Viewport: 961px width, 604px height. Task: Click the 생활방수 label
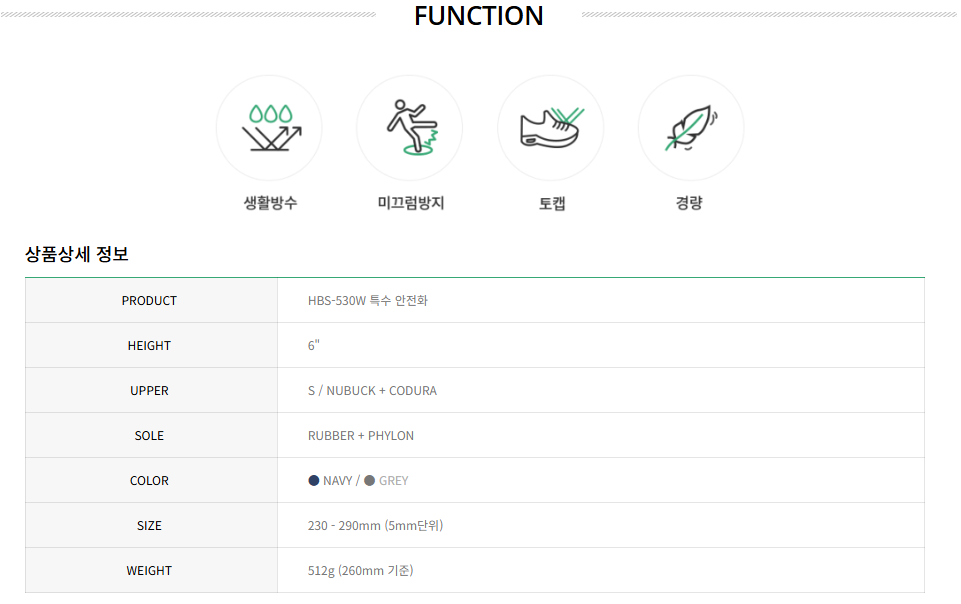tap(270, 203)
